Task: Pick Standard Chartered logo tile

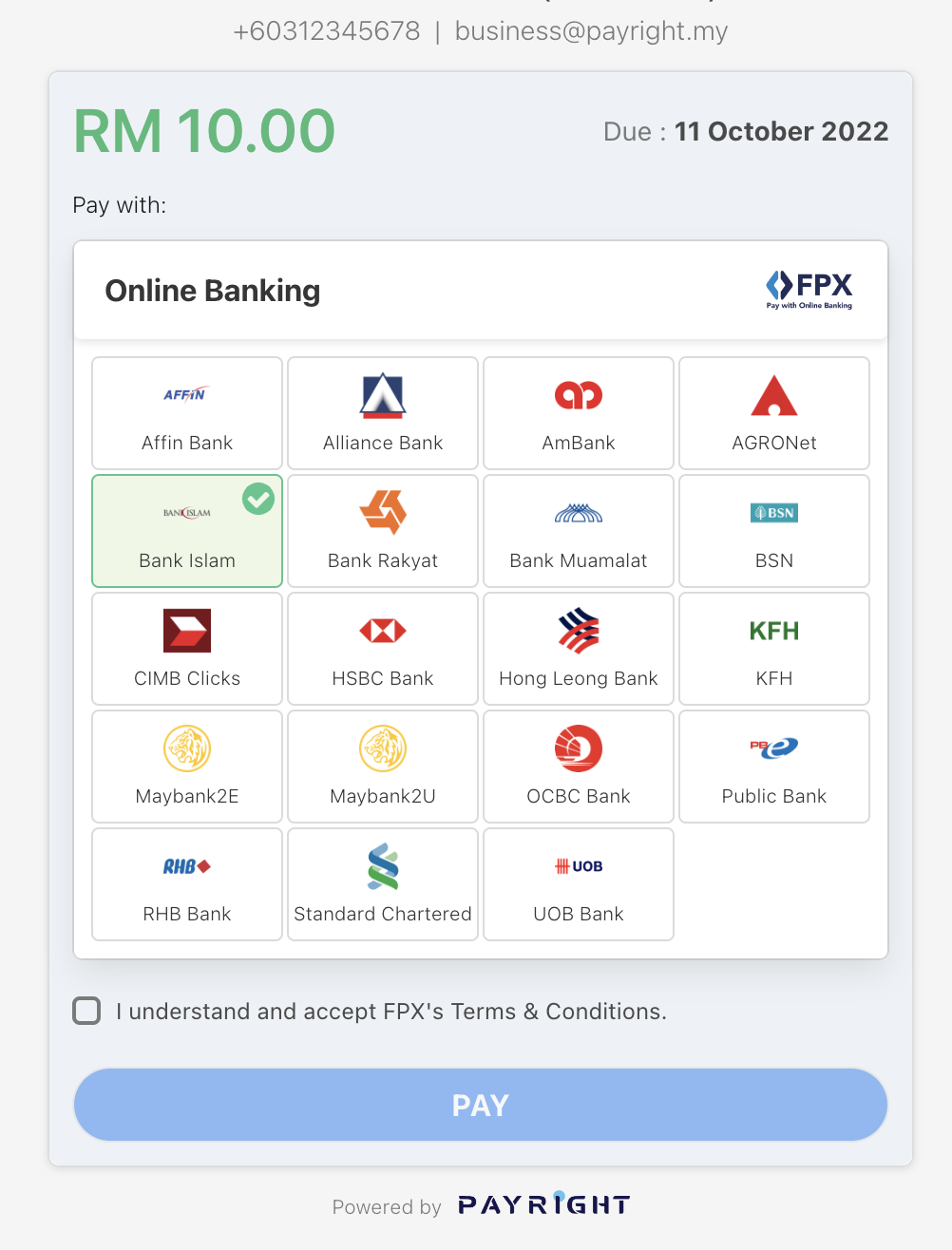Action: [x=382, y=883]
